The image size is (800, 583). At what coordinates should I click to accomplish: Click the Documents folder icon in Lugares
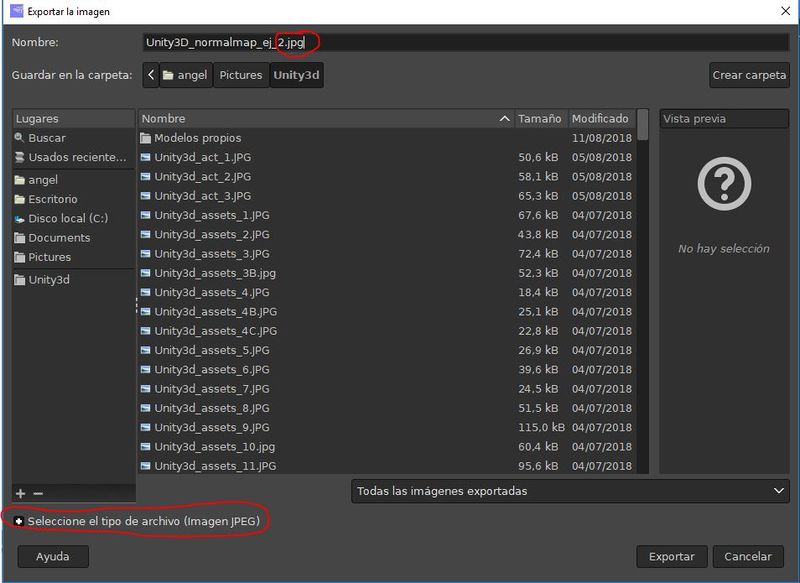click(19, 238)
